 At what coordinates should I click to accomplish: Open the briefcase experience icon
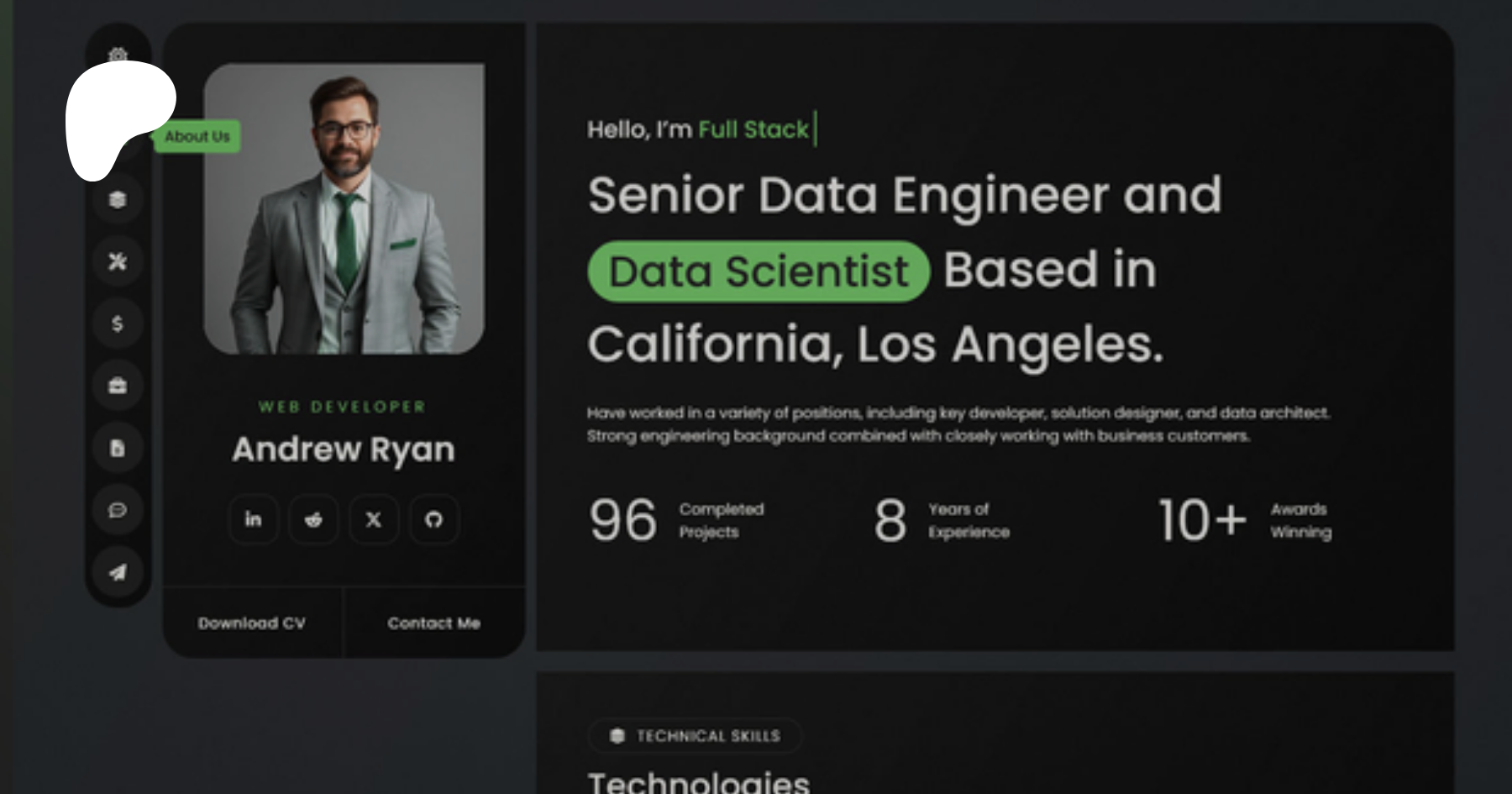coord(118,386)
